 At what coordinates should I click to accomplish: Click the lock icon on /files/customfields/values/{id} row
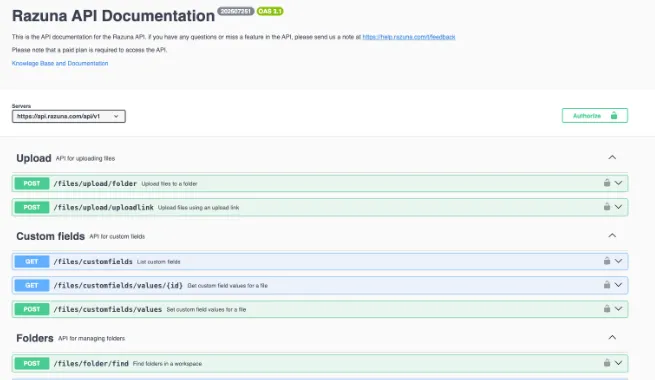click(607, 285)
